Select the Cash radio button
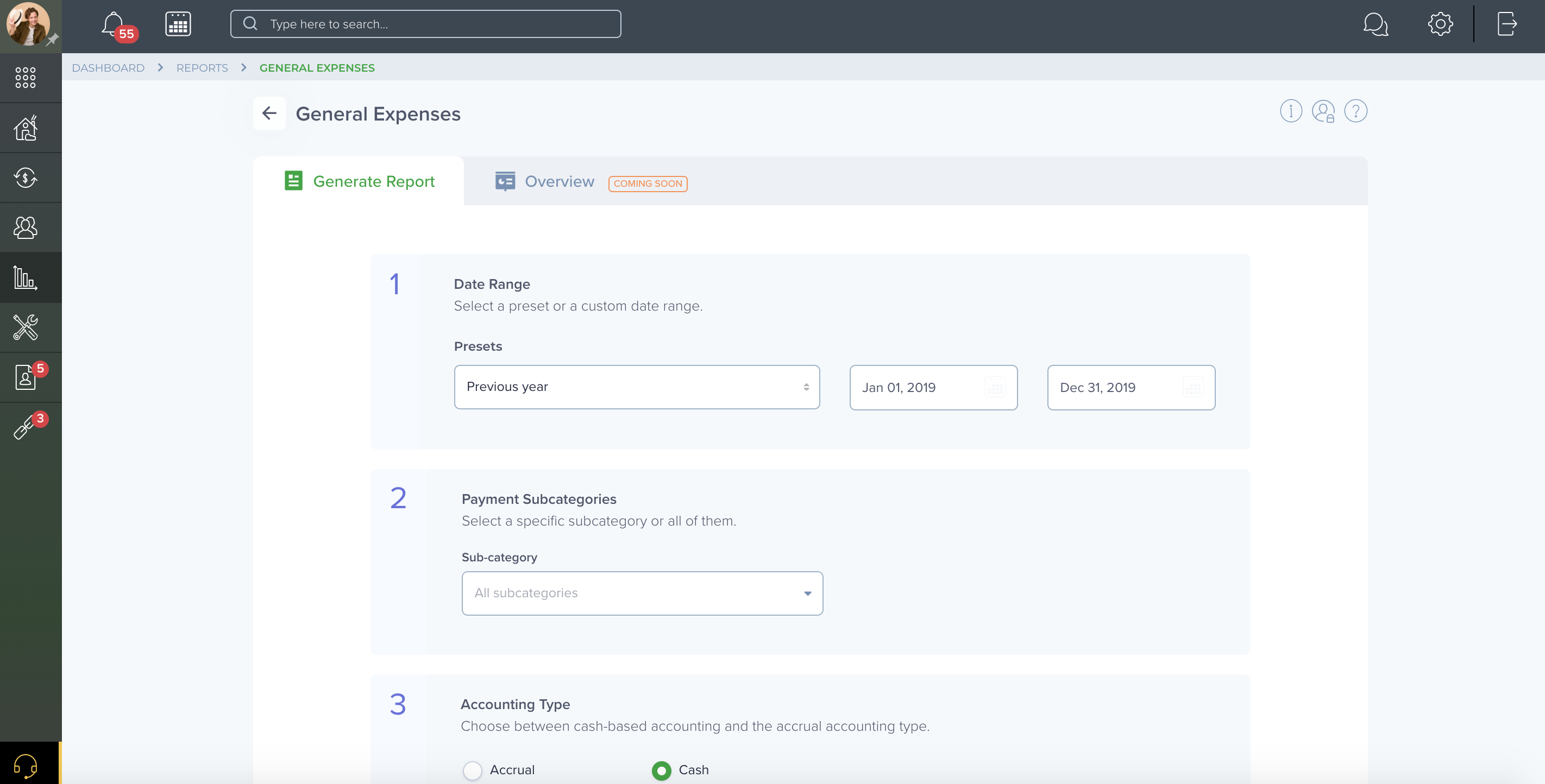Image resolution: width=1545 pixels, height=784 pixels. pyautogui.click(x=661, y=770)
